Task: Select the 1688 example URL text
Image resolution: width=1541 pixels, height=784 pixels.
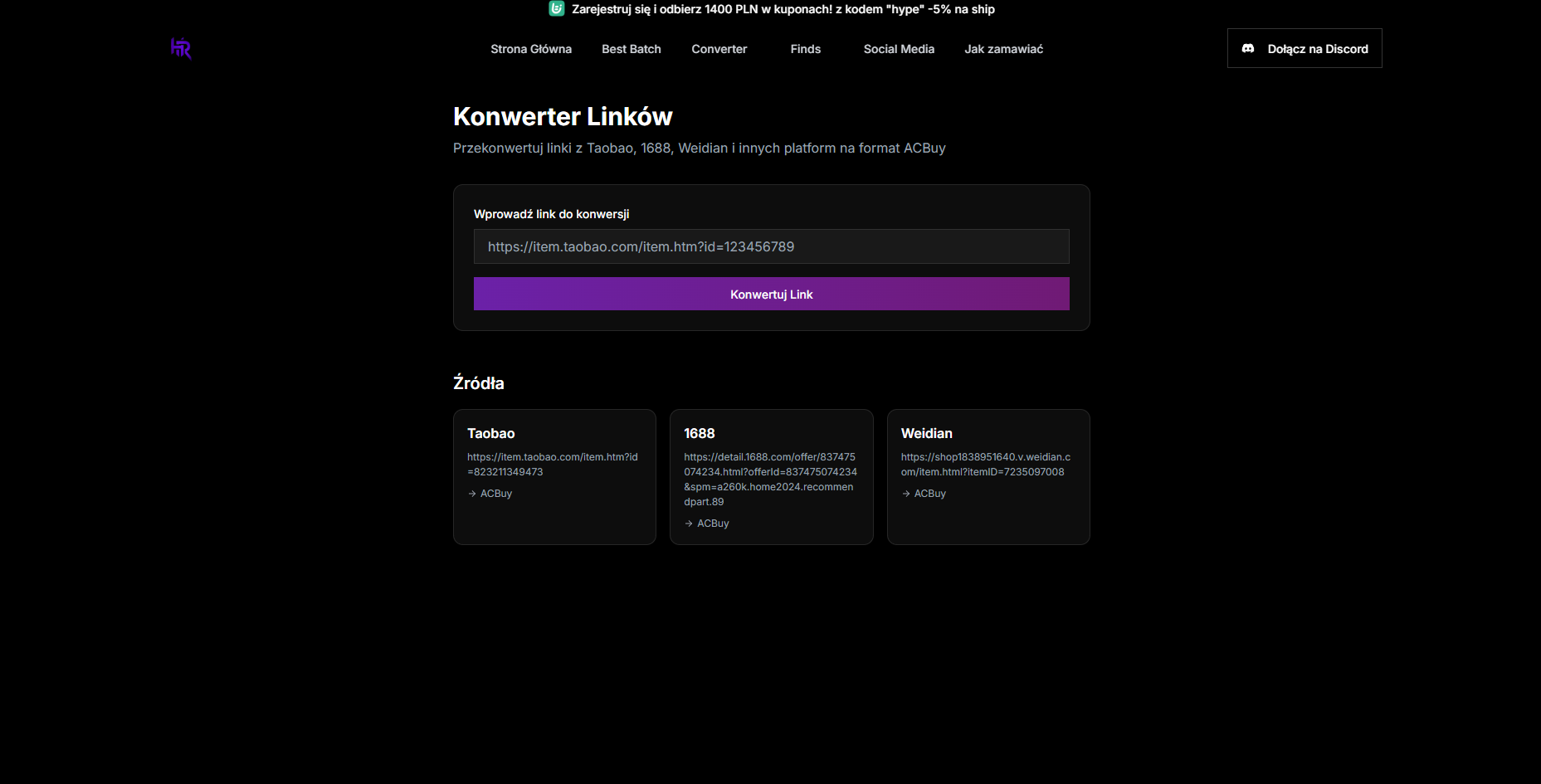Action: 771,480
